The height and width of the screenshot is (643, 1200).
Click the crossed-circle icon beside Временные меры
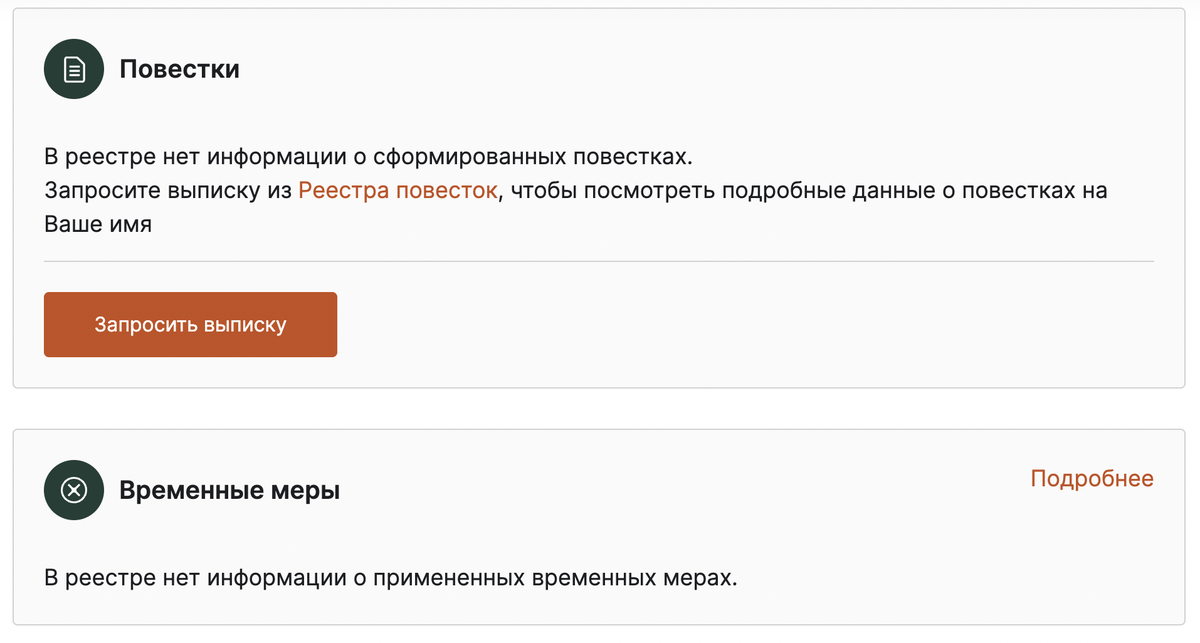click(74, 490)
